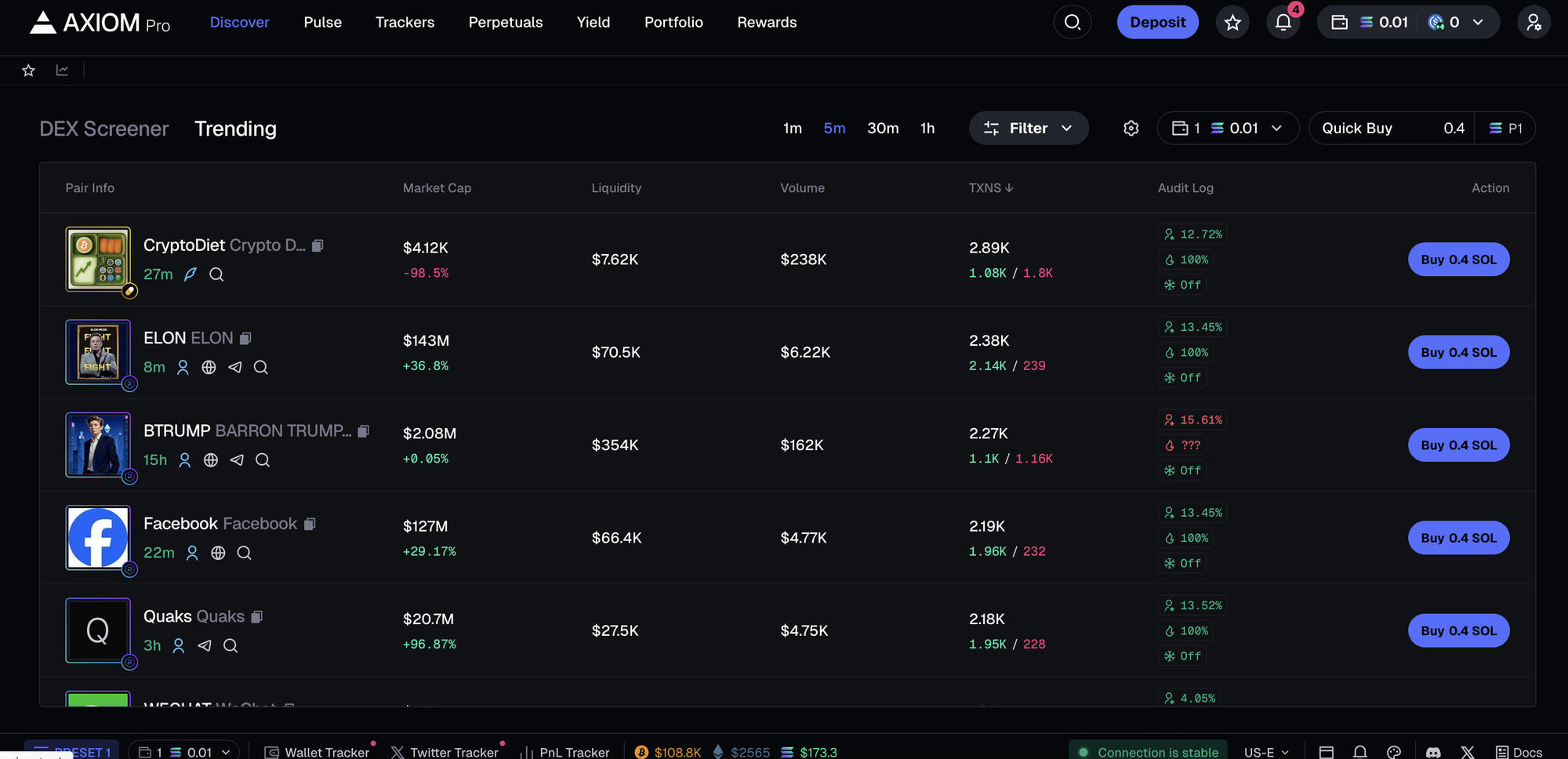Click the Deposit button
This screenshot has width=1568, height=759.
[x=1157, y=22]
